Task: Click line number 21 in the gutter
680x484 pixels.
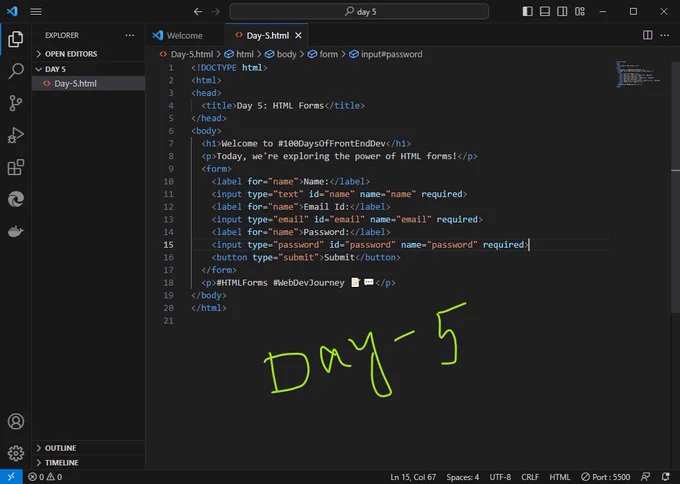Action: tap(168, 320)
